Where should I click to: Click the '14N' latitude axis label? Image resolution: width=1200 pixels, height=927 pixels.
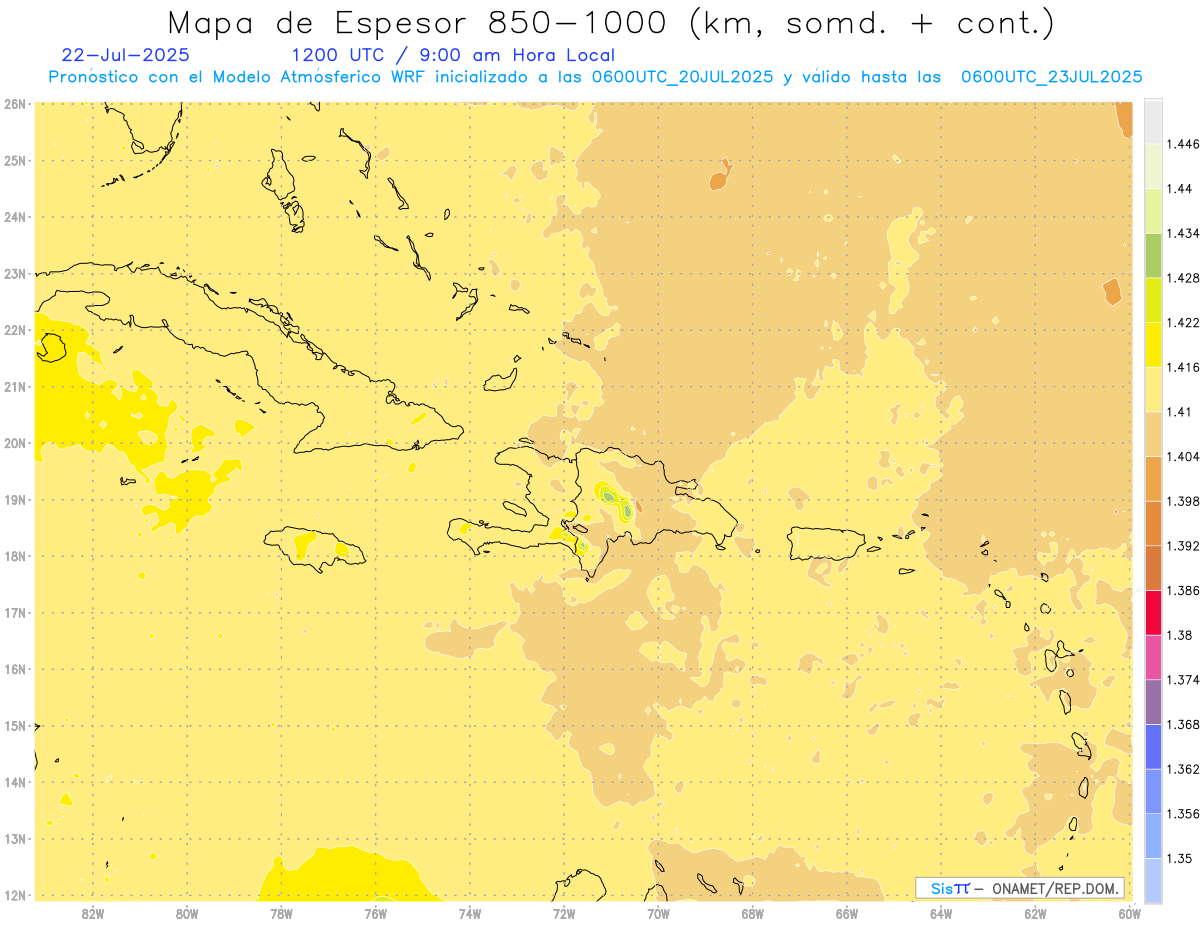tap(14, 782)
